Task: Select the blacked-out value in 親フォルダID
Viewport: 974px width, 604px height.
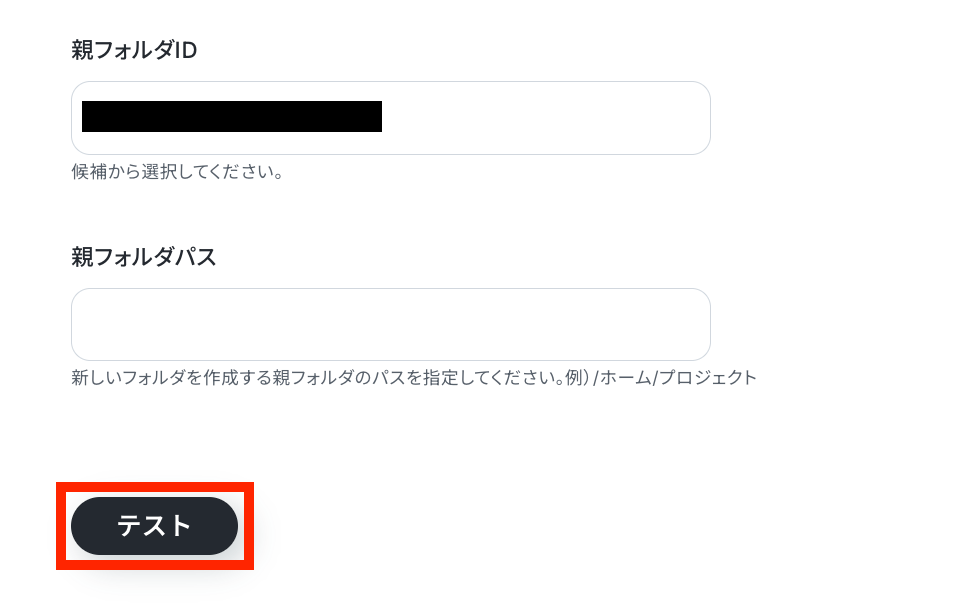Action: click(232, 116)
